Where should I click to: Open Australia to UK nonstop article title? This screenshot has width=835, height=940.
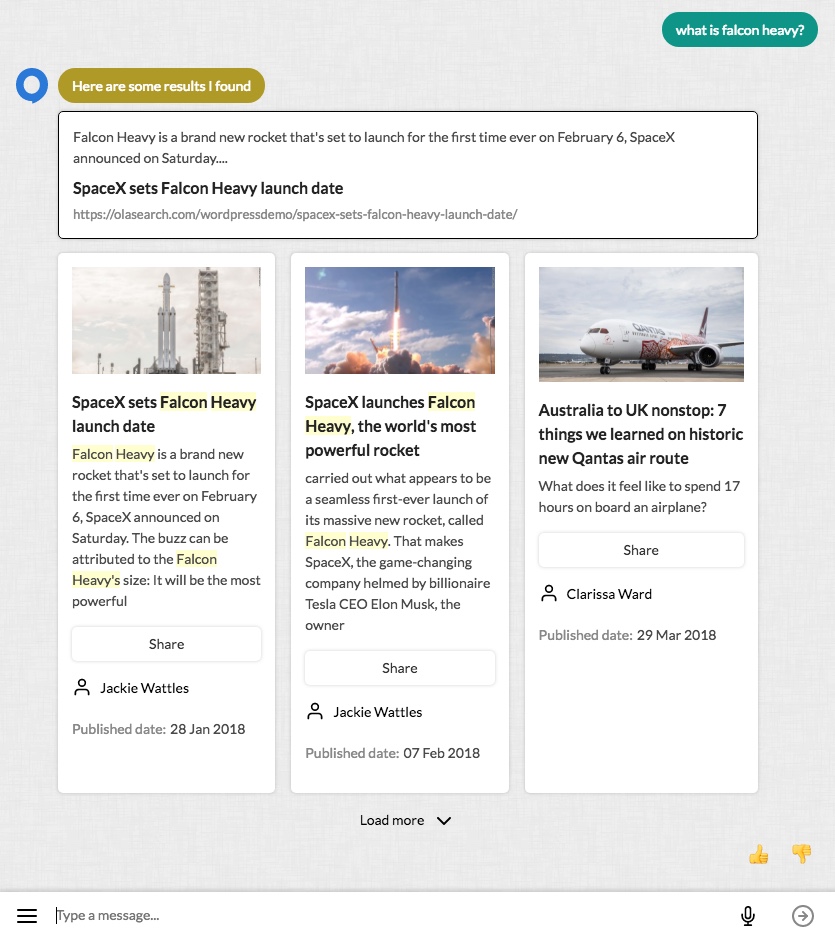tap(641, 434)
